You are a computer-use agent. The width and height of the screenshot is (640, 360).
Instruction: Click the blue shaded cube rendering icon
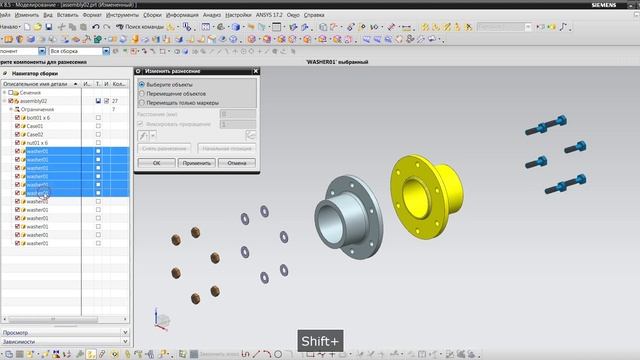click(x=236, y=27)
